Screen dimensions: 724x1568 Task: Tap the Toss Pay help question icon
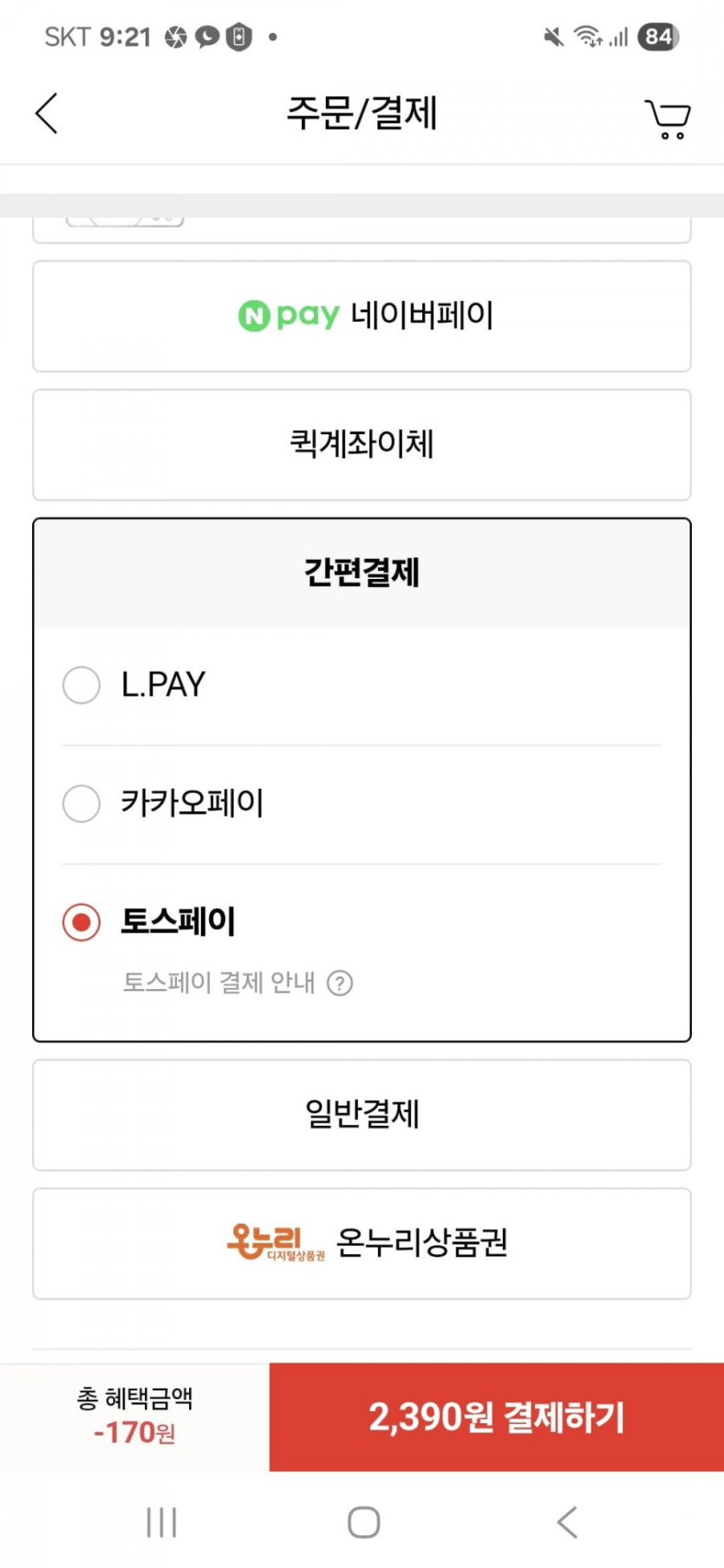[x=340, y=983]
